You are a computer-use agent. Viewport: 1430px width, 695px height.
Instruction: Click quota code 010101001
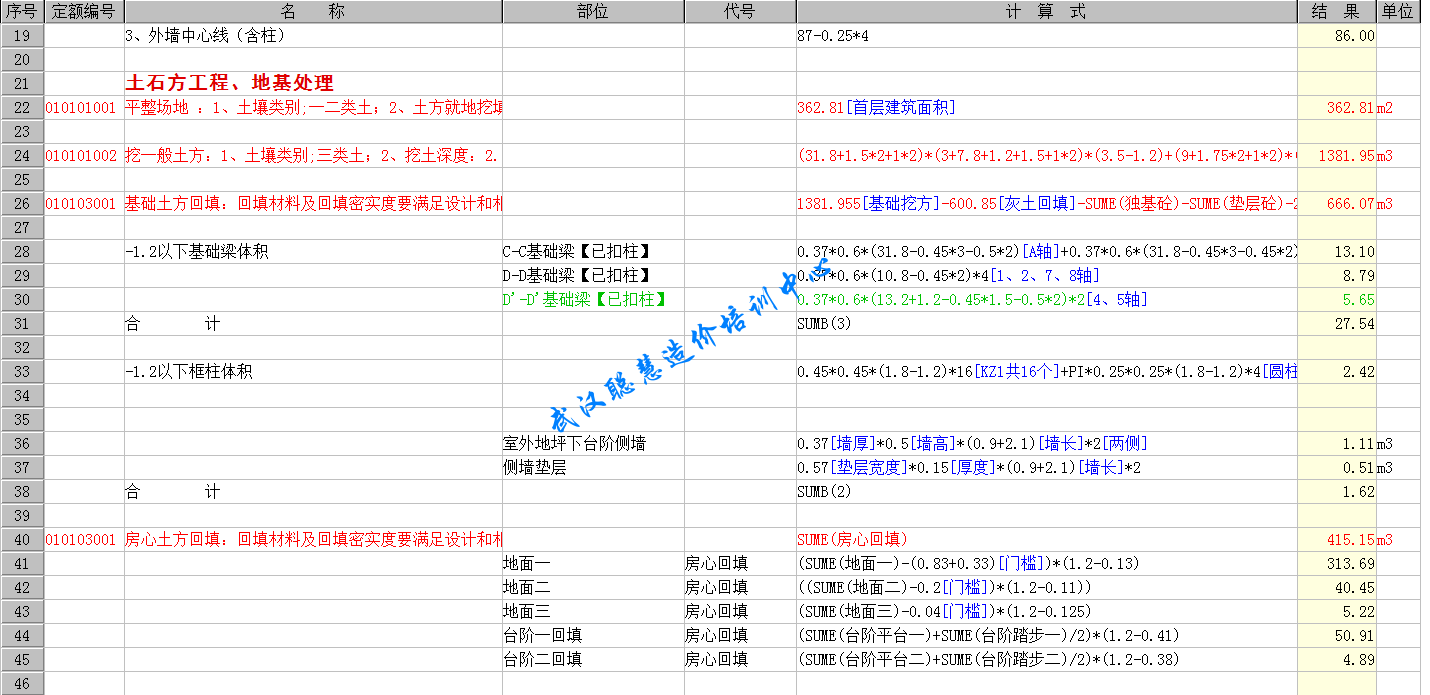coord(84,108)
